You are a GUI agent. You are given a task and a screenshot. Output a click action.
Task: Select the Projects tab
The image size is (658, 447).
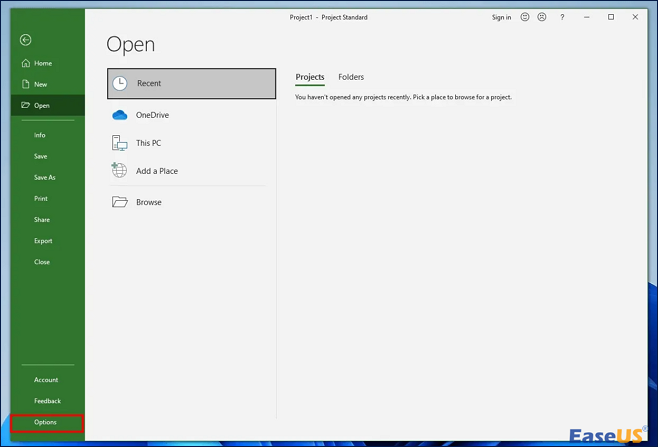click(310, 77)
